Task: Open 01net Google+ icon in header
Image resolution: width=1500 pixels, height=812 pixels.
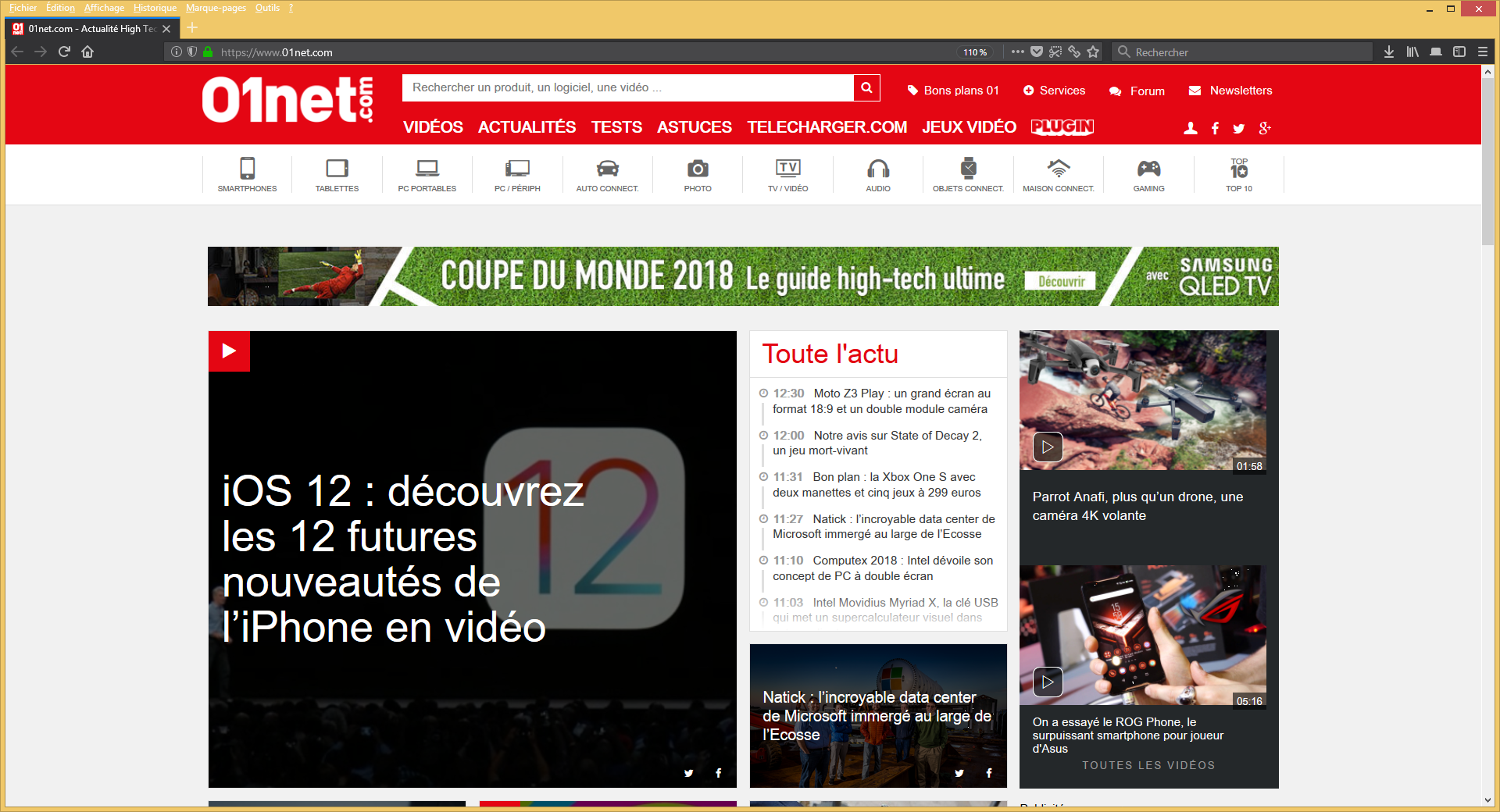Action: pos(1265,128)
